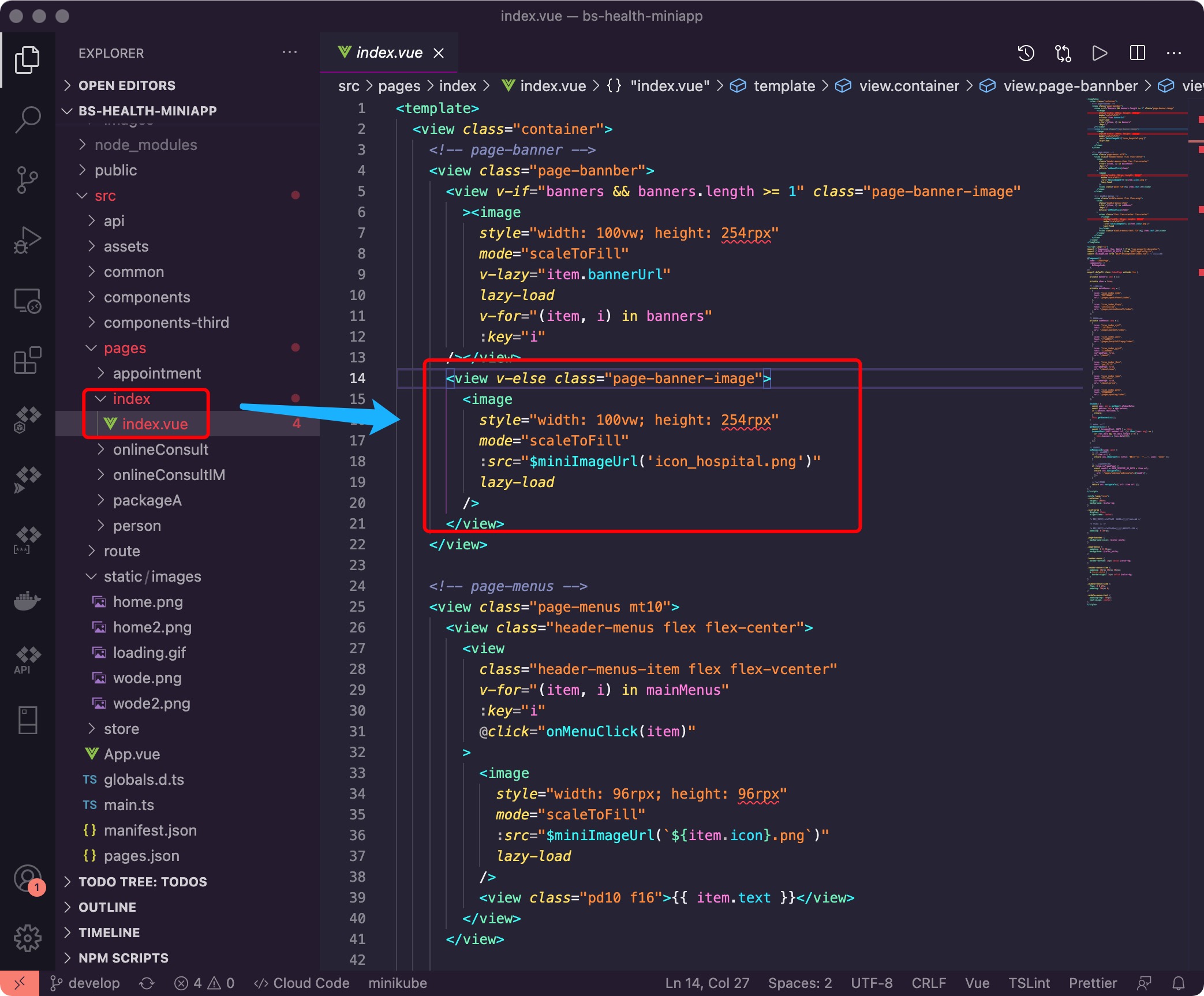Open the notifications bell
Screen dimensions: 1204x996
tap(1179, 983)
